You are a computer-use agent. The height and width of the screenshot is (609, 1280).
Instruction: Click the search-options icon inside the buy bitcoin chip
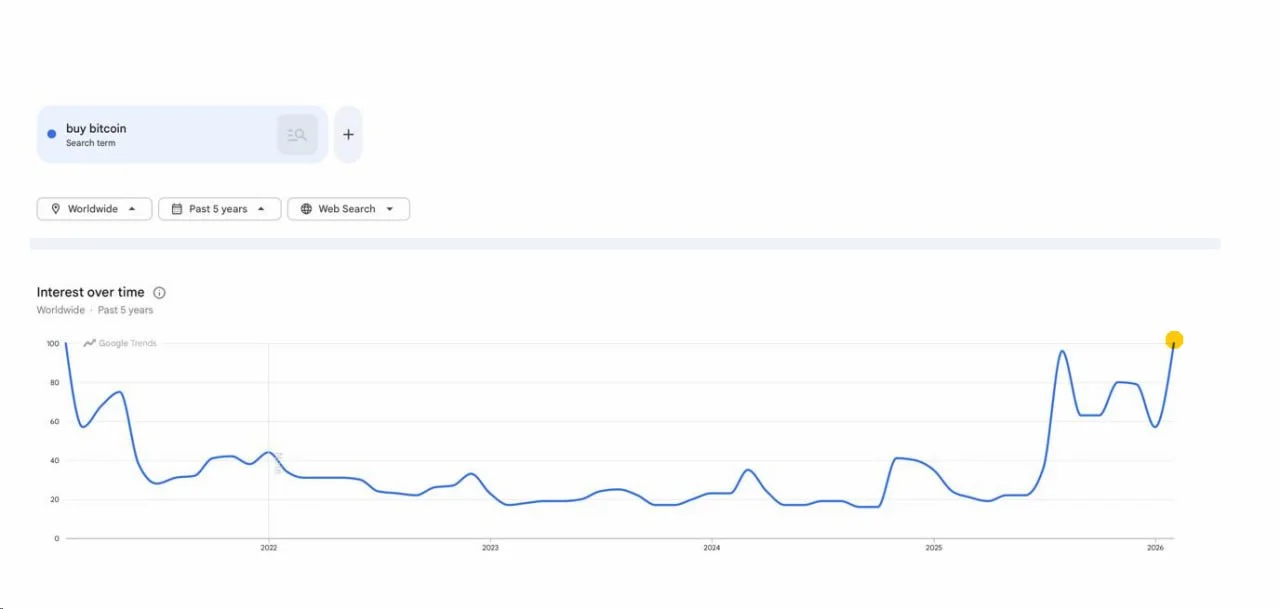[x=296, y=134]
